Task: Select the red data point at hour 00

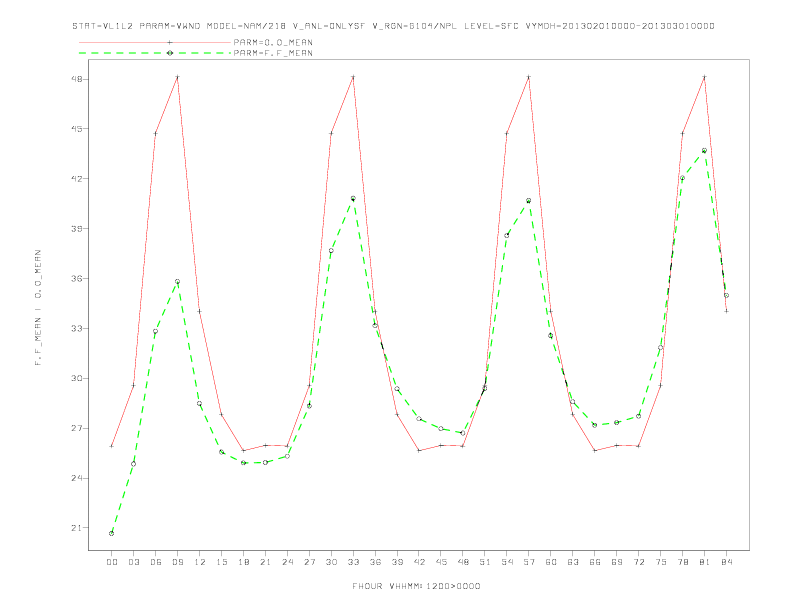Action: click(112, 446)
